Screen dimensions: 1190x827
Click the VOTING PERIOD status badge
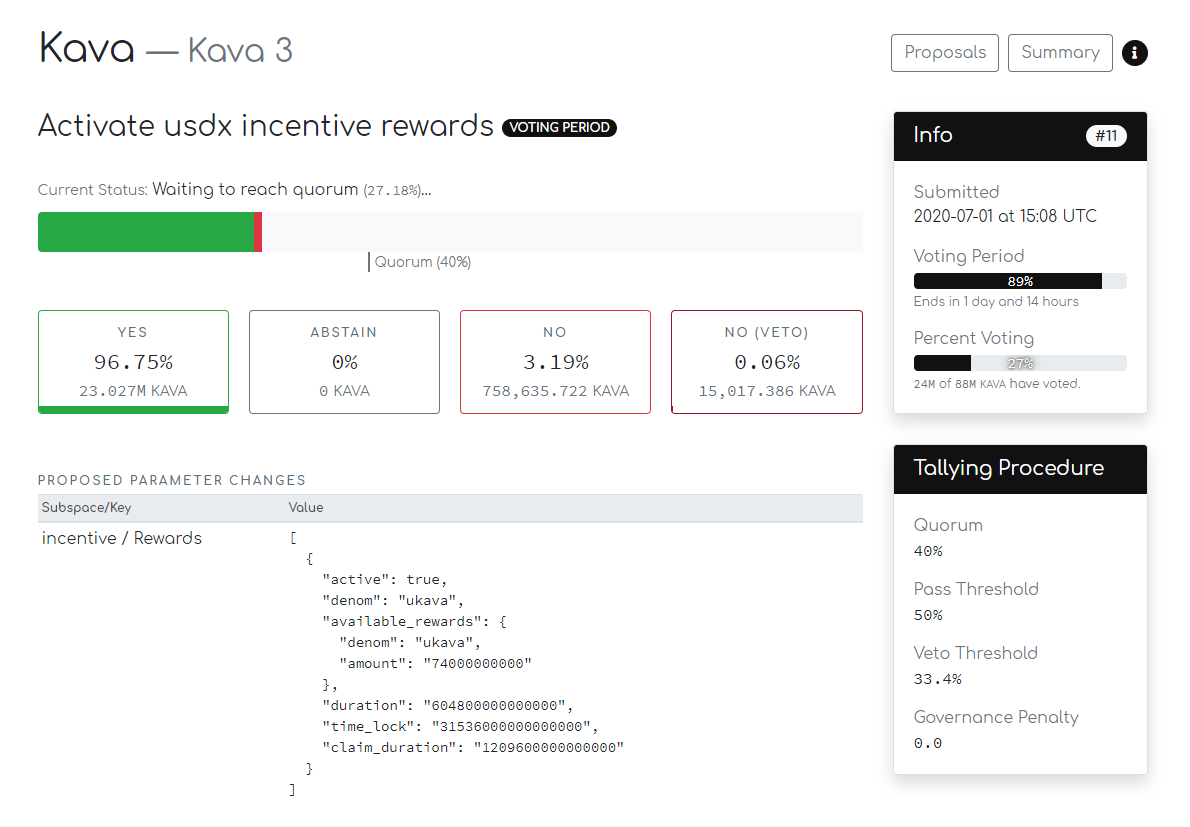(x=559, y=127)
